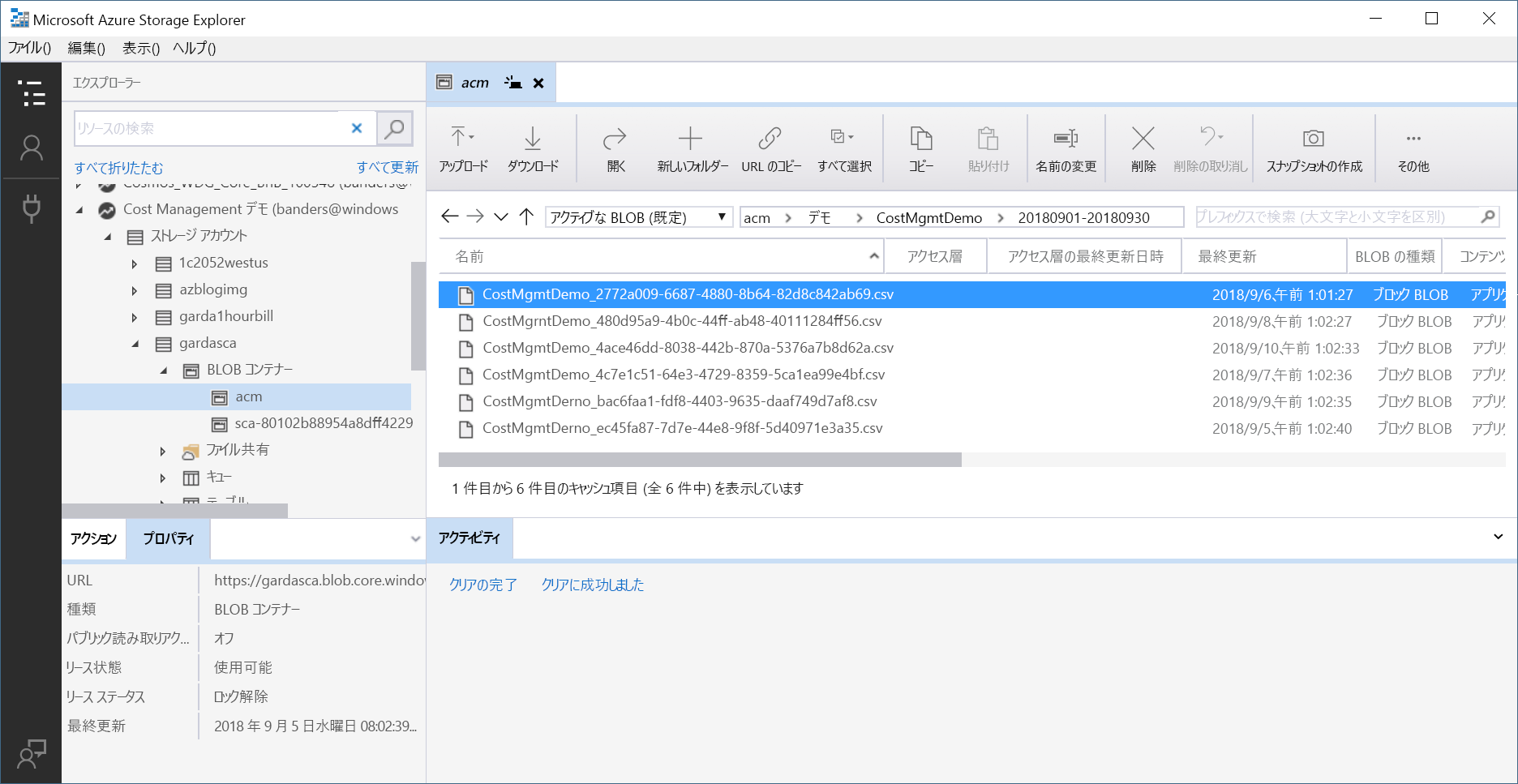Navigate back with the left arrow
Image resolution: width=1518 pixels, height=784 pixels.
pos(450,216)
